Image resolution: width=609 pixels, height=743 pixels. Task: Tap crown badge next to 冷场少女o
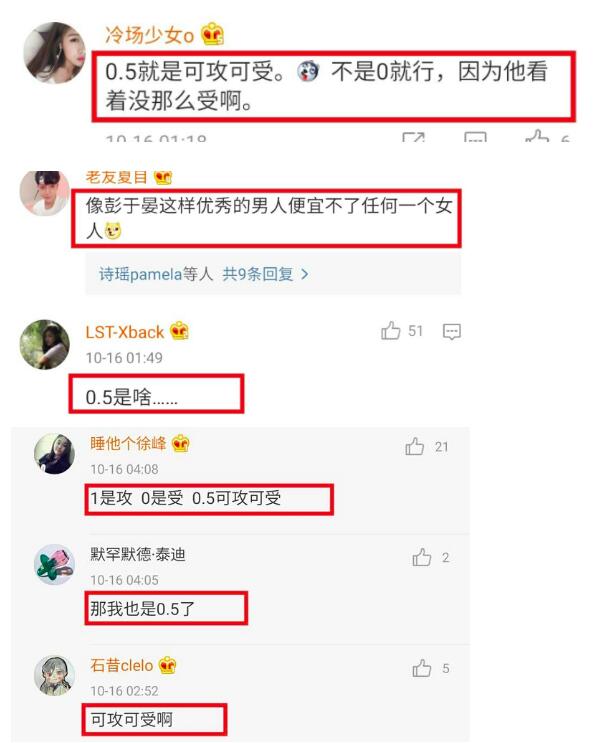click(212, 34)
